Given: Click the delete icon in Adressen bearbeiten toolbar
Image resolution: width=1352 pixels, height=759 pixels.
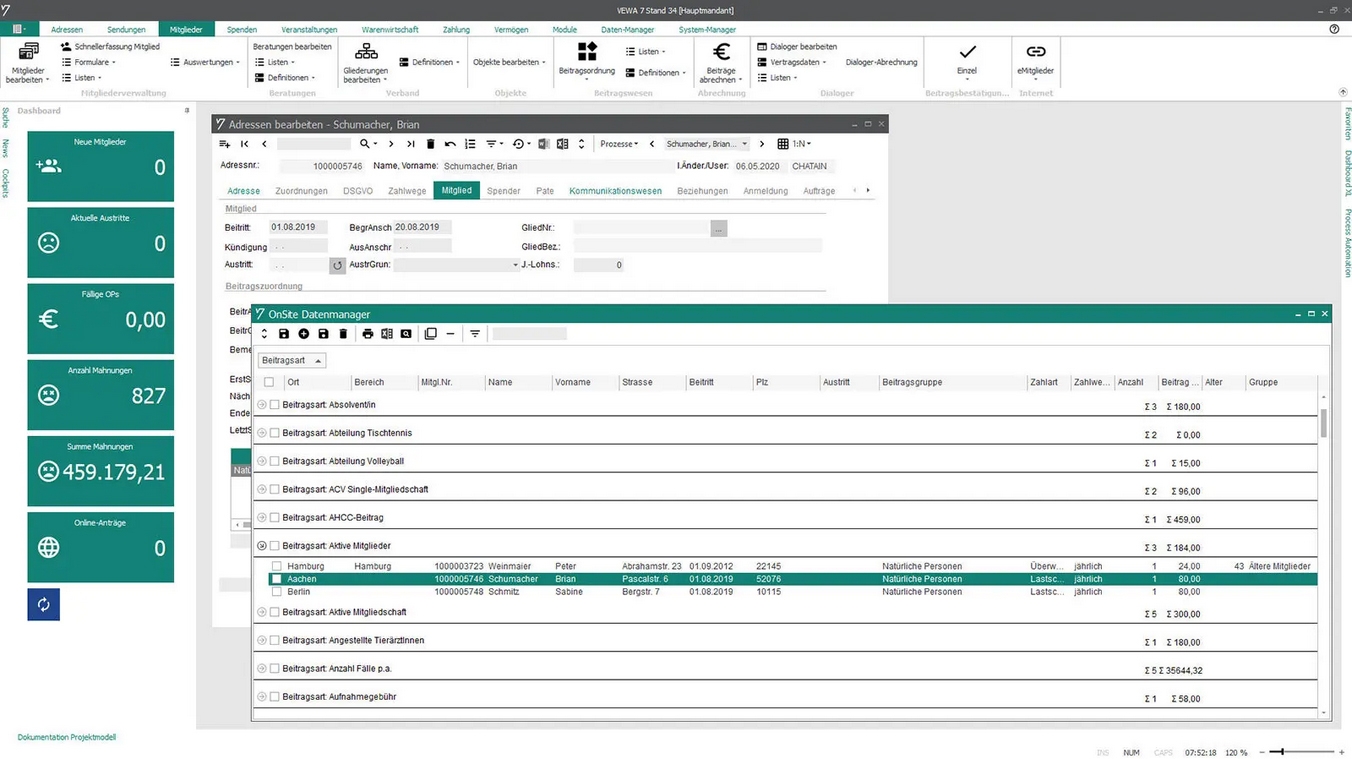Looking at the screenshot, I should [431, 144].
